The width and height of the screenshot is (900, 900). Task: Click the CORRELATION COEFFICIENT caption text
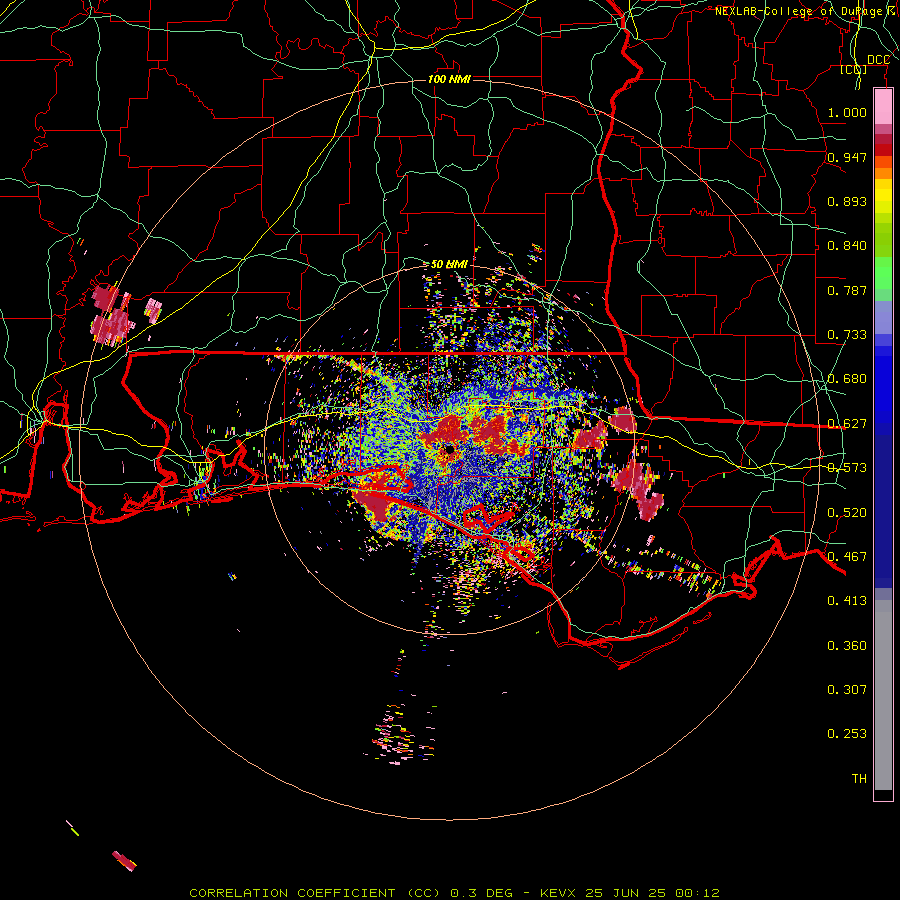tap(292, 893)
